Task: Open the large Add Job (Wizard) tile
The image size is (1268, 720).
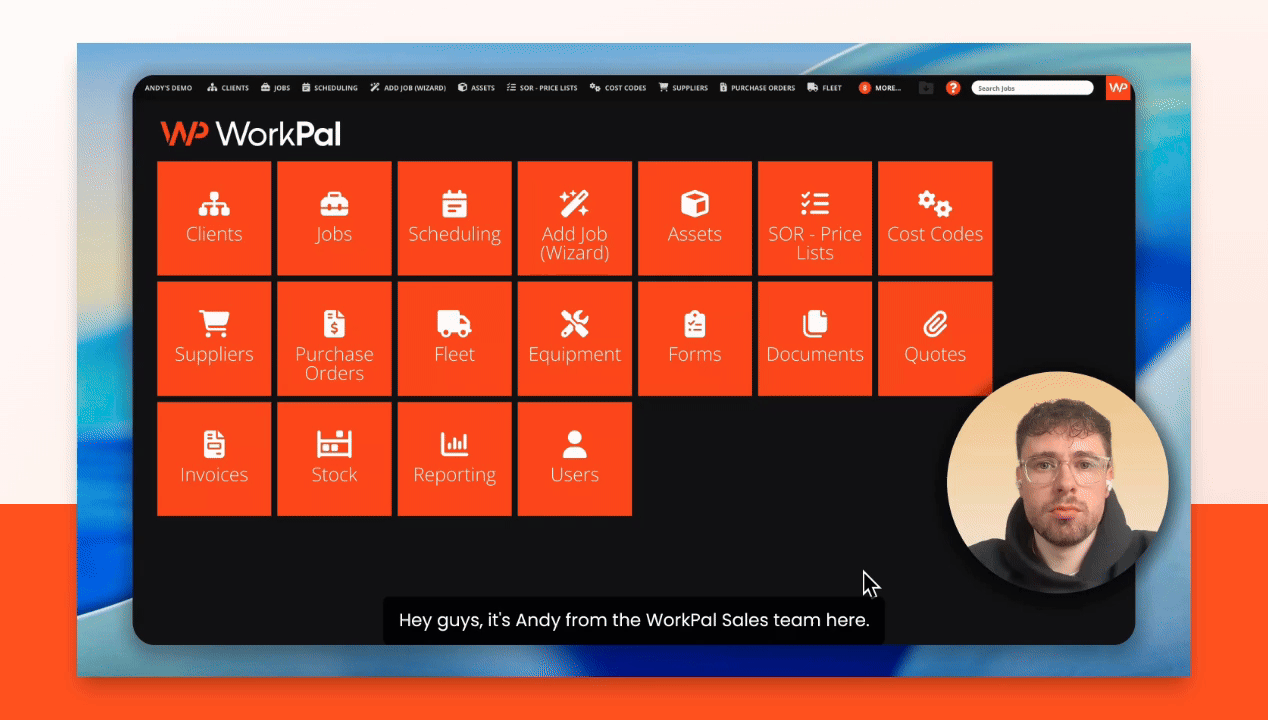Action: (574, 218)
